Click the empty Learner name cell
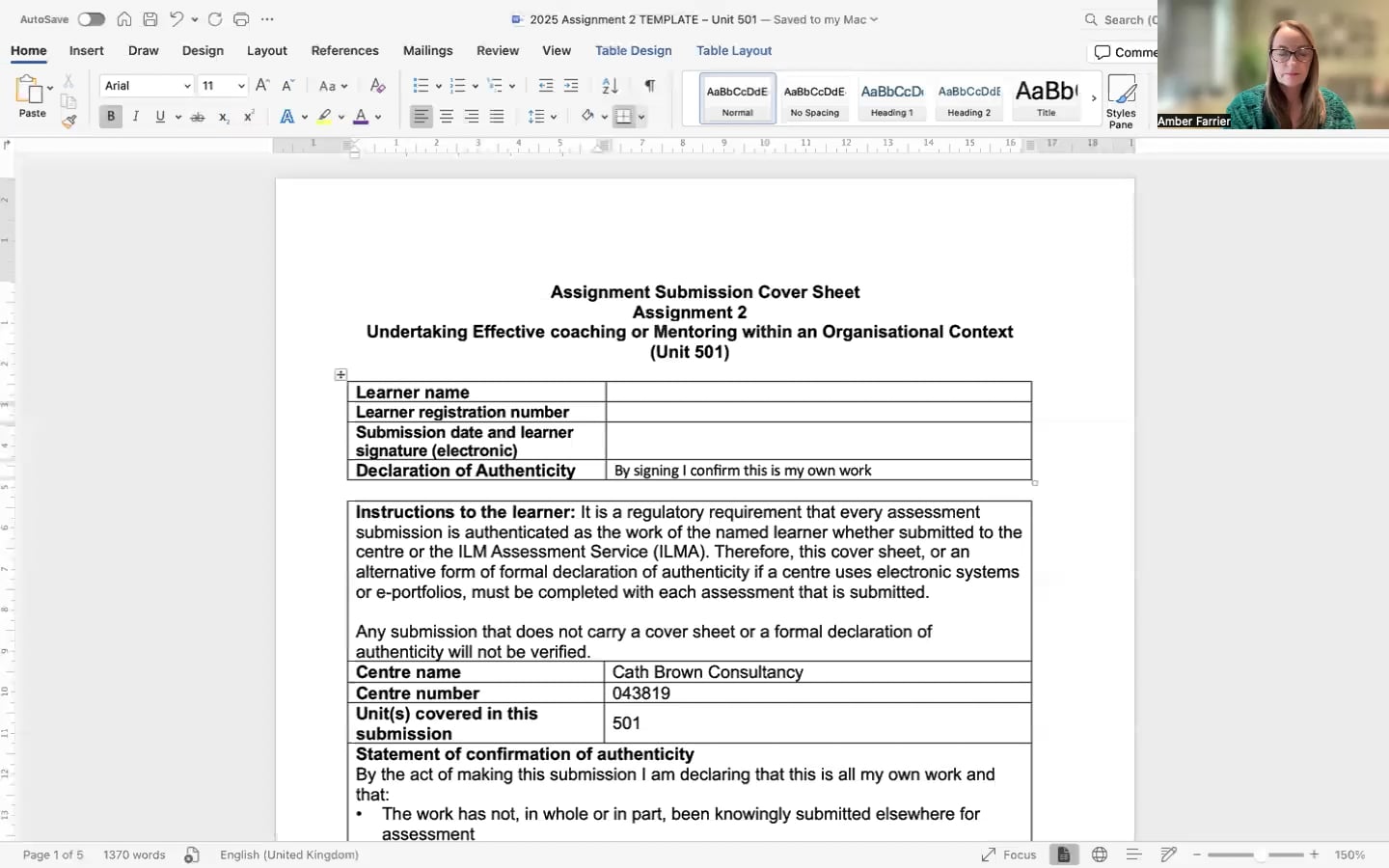This screenshot has width=1389, height=868. point(819,392)
